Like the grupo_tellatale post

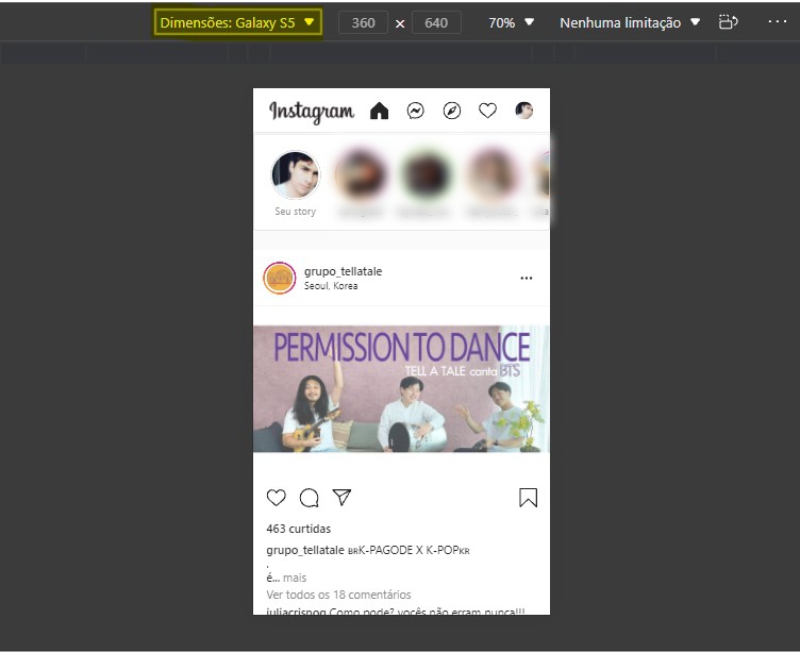[276, 497]
